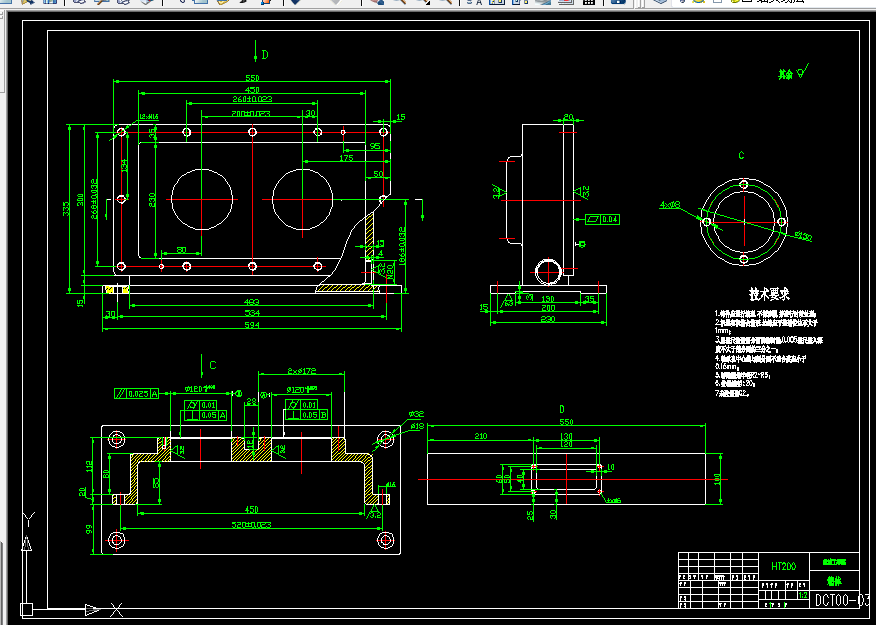Toggle layer on/off lightbulb in layer box
The width and height of the screenshot is (876, 625).
pos(682,2)
